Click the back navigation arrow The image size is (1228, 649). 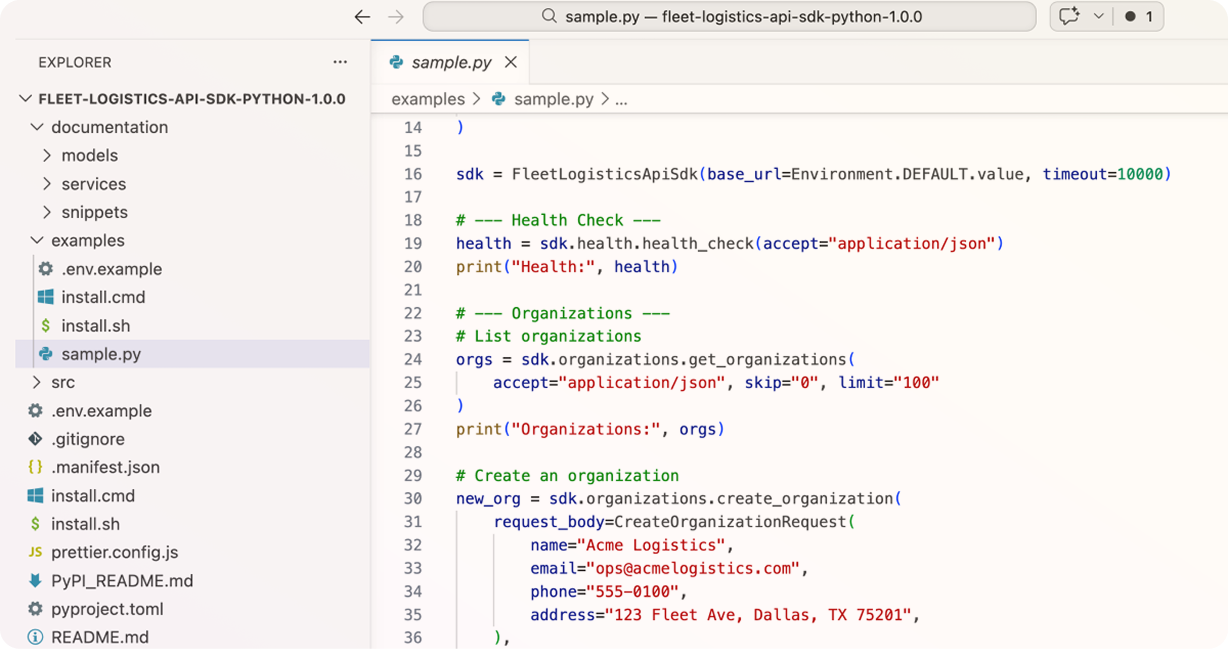click(x=362, y=16)
